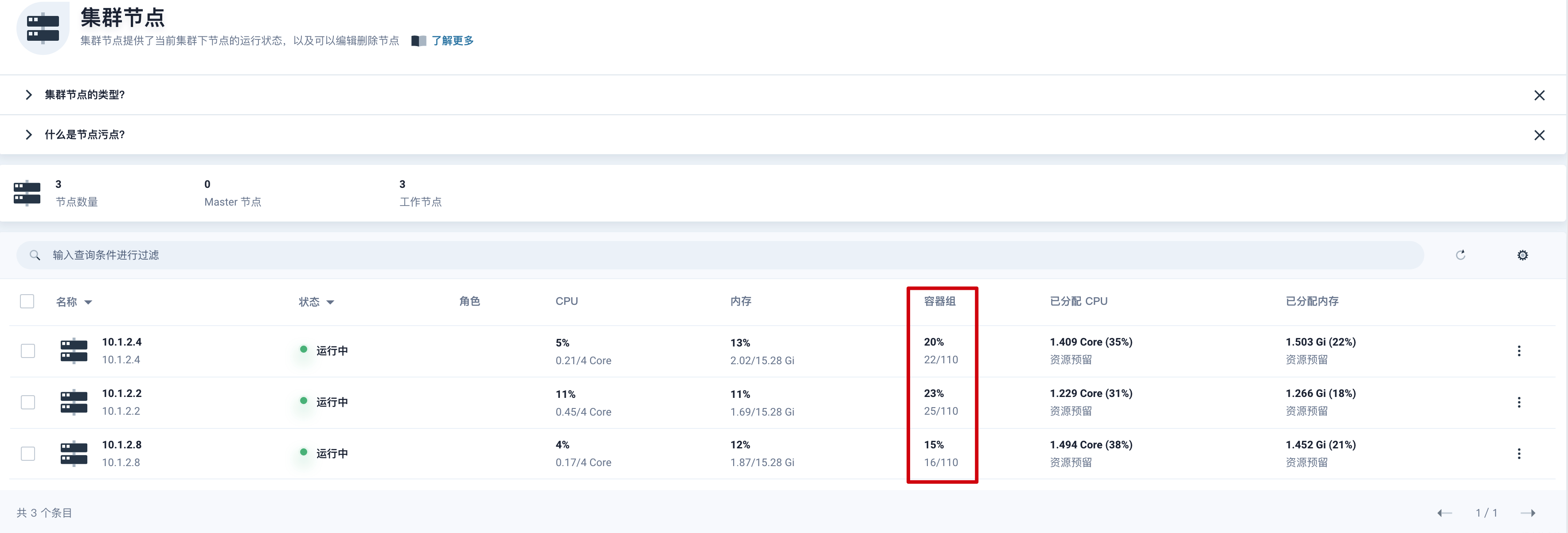The width and height of the screenshot is (1568, 533).
Task: Click the 22/110 pod count
Action: 941,360
